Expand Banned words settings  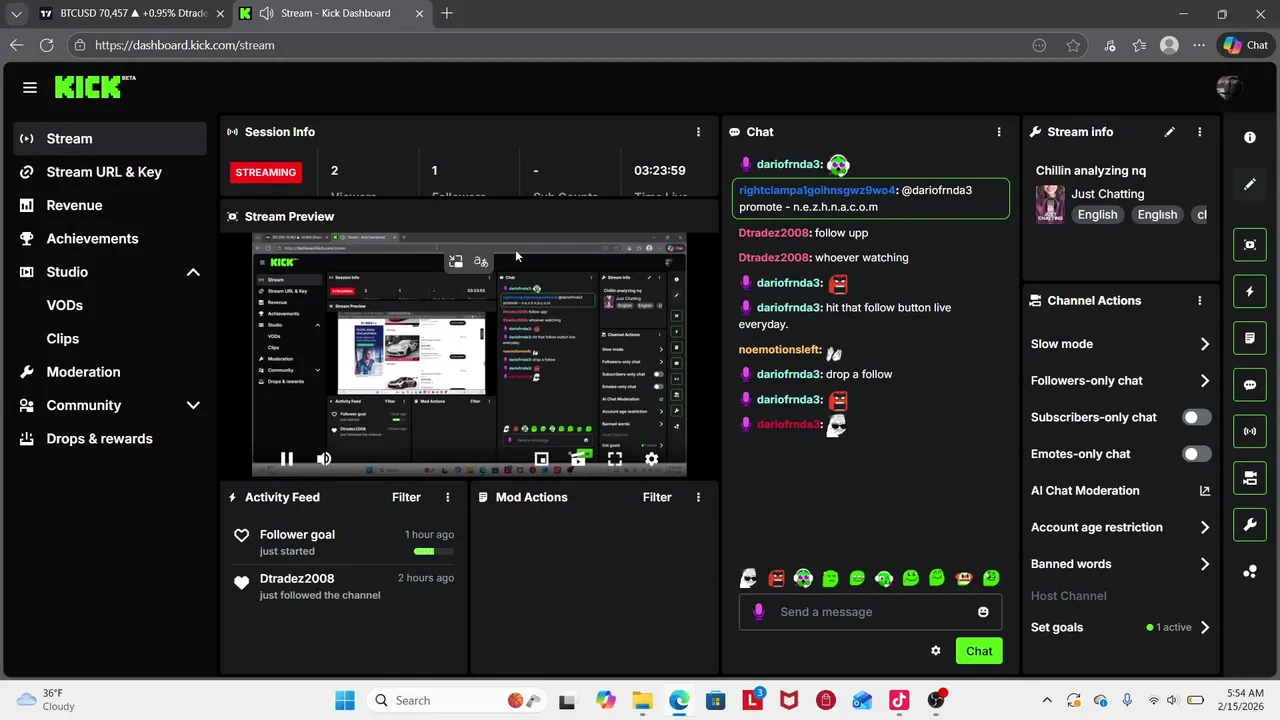(x=1204, y=564)
